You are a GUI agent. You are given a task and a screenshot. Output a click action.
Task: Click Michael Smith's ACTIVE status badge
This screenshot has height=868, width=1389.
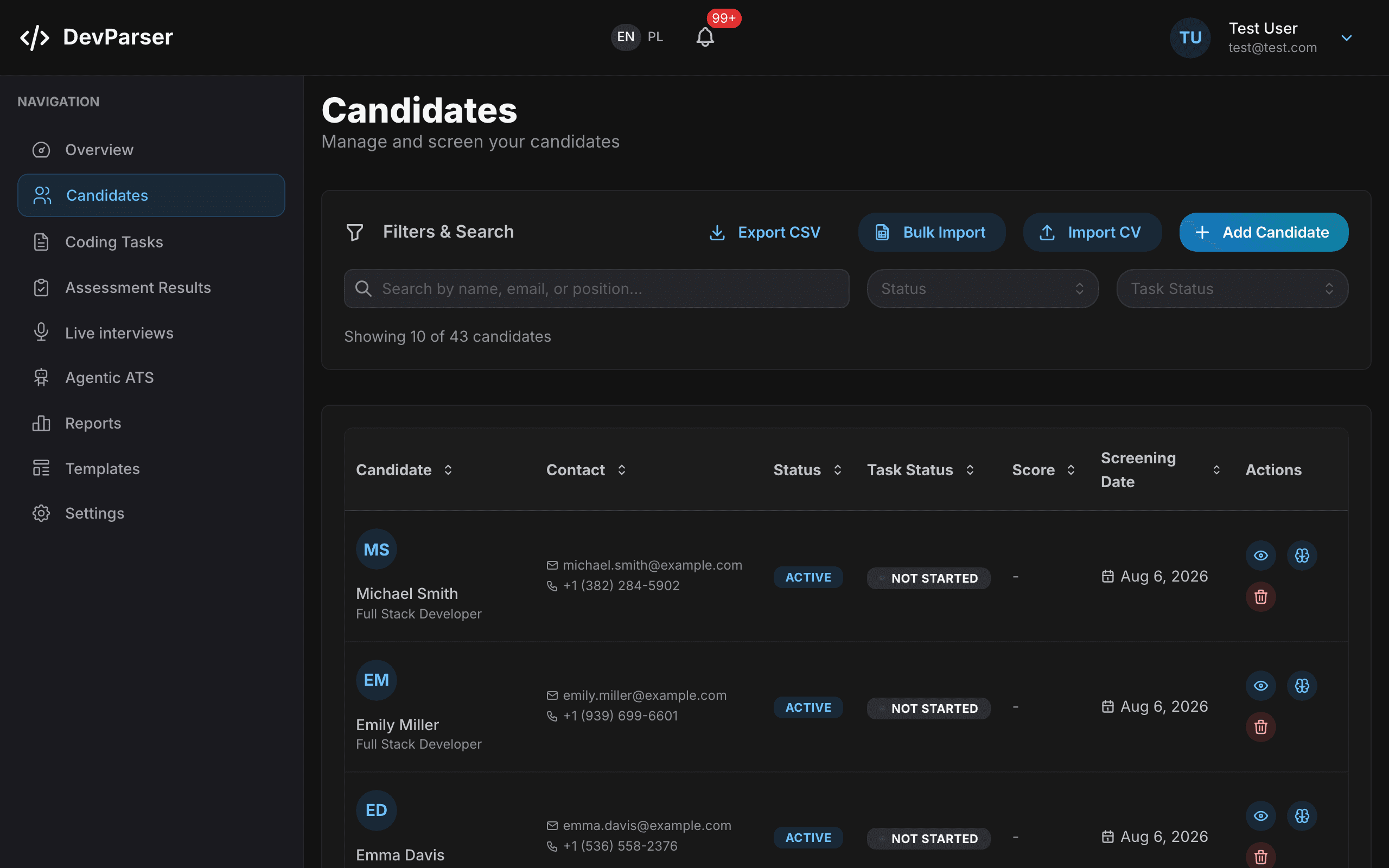click(808, 577)
